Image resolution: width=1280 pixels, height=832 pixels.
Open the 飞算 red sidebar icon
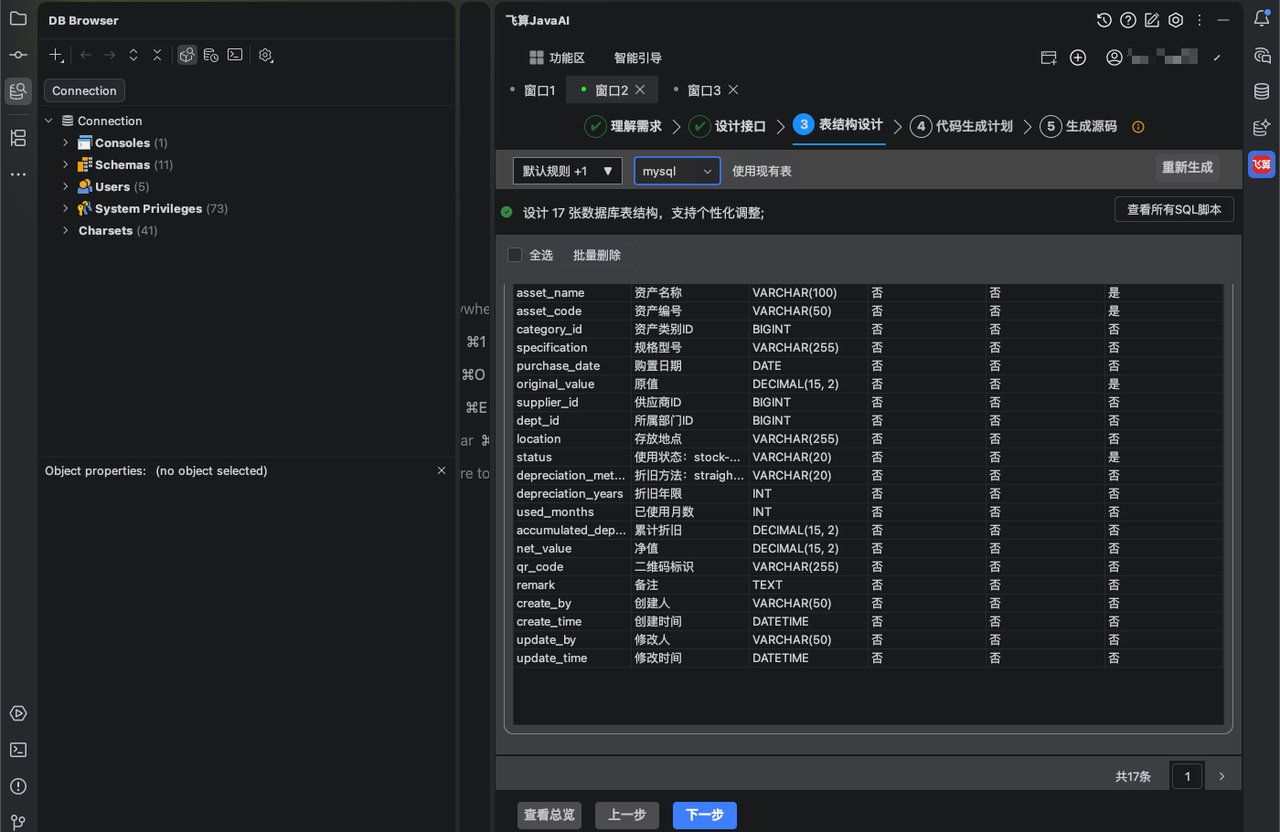pos(1262,164)
